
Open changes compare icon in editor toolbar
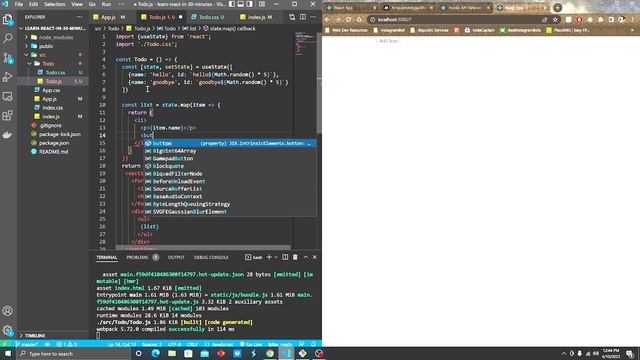click(x=292, y=17)
